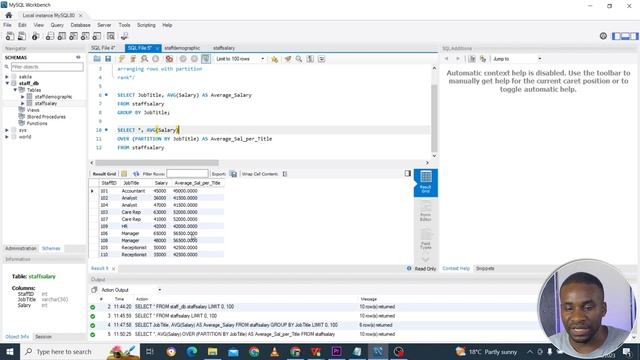
Task: Open find panel magnifier in editor toolbar
Action: pyautogui.click(x=299, y=59)
